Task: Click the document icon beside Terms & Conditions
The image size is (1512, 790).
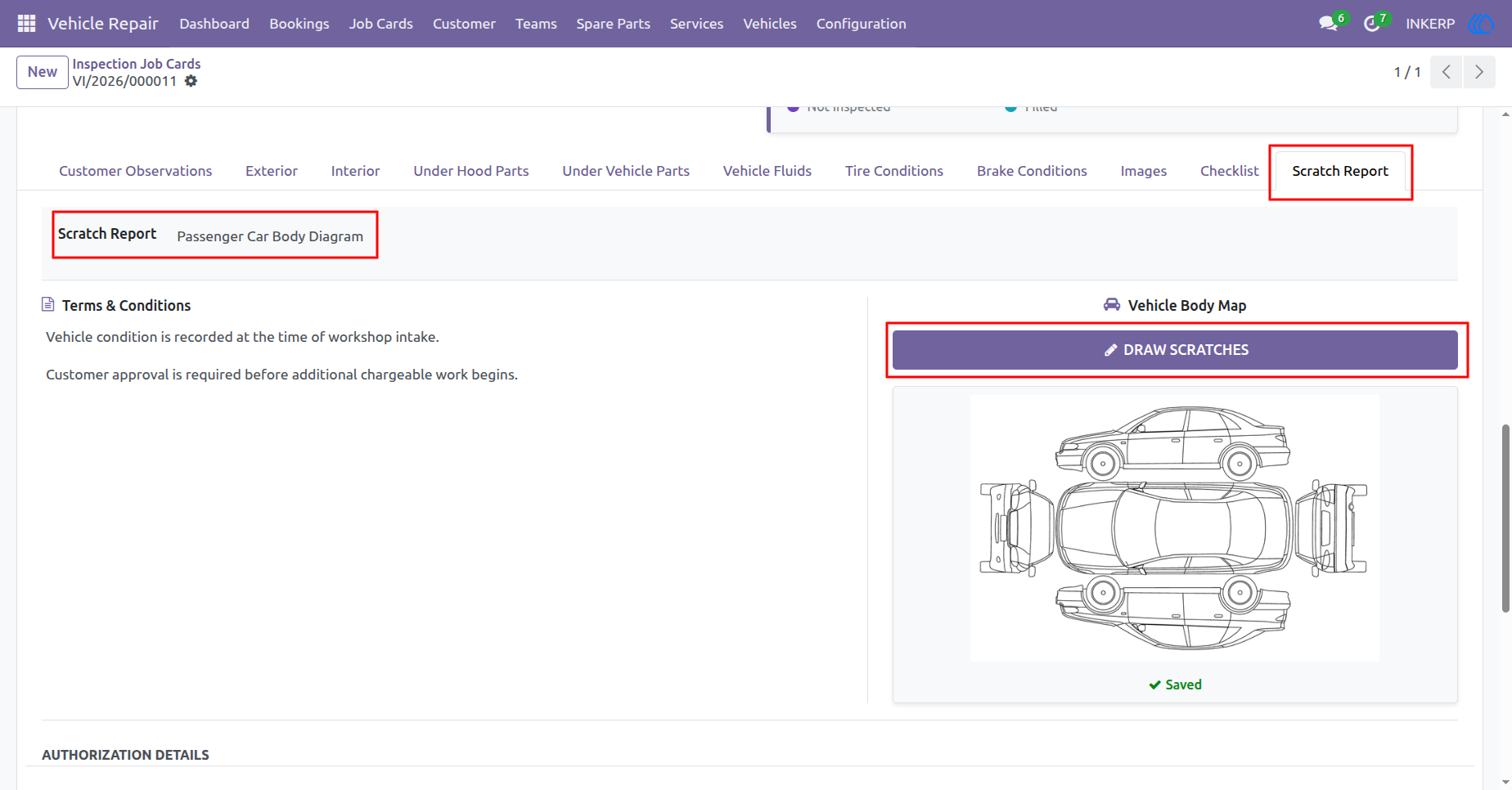Action: click(x=48, y=305)
